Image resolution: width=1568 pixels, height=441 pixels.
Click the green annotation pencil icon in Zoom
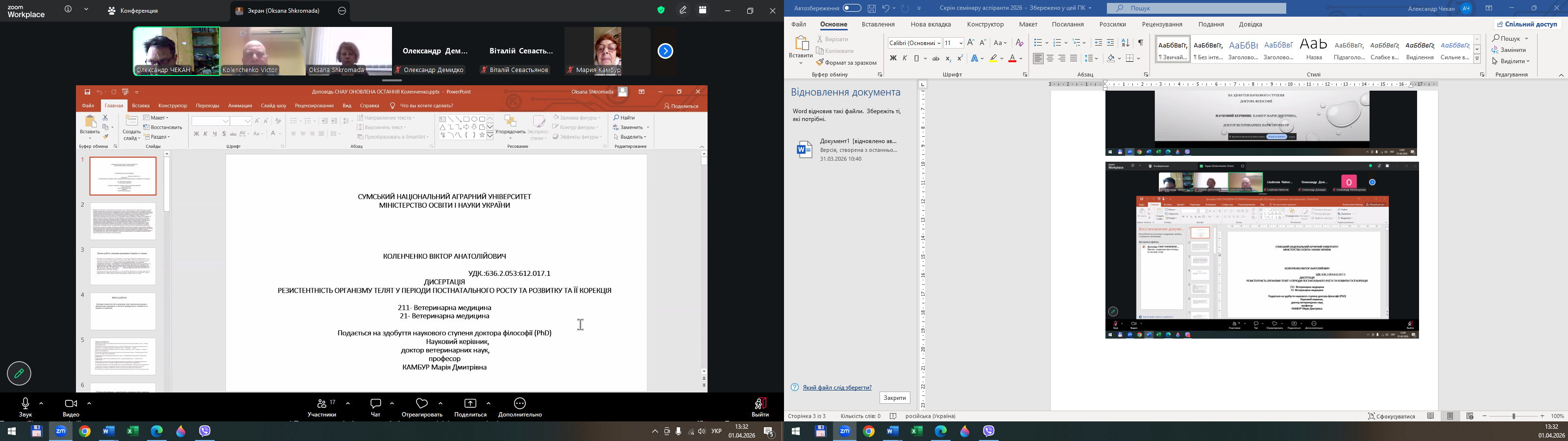tap(19, 373)
